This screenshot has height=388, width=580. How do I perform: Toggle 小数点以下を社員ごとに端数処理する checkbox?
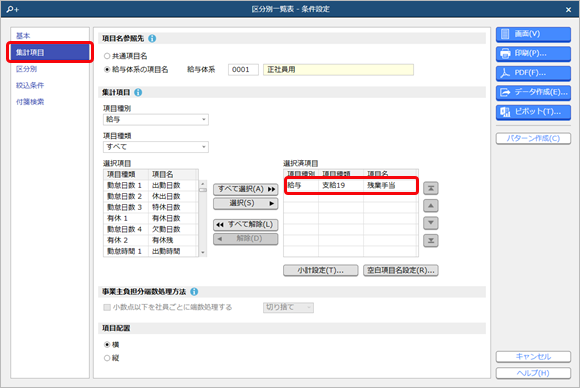(x=107, y=307)
